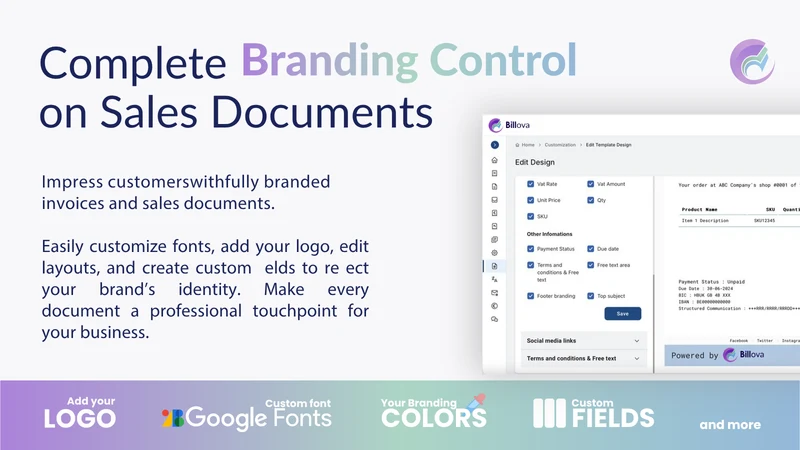This screenshot has width=800, height=450.
Task: Click 'Item 1 Description' table cell
Action: [x=705, y=221]
